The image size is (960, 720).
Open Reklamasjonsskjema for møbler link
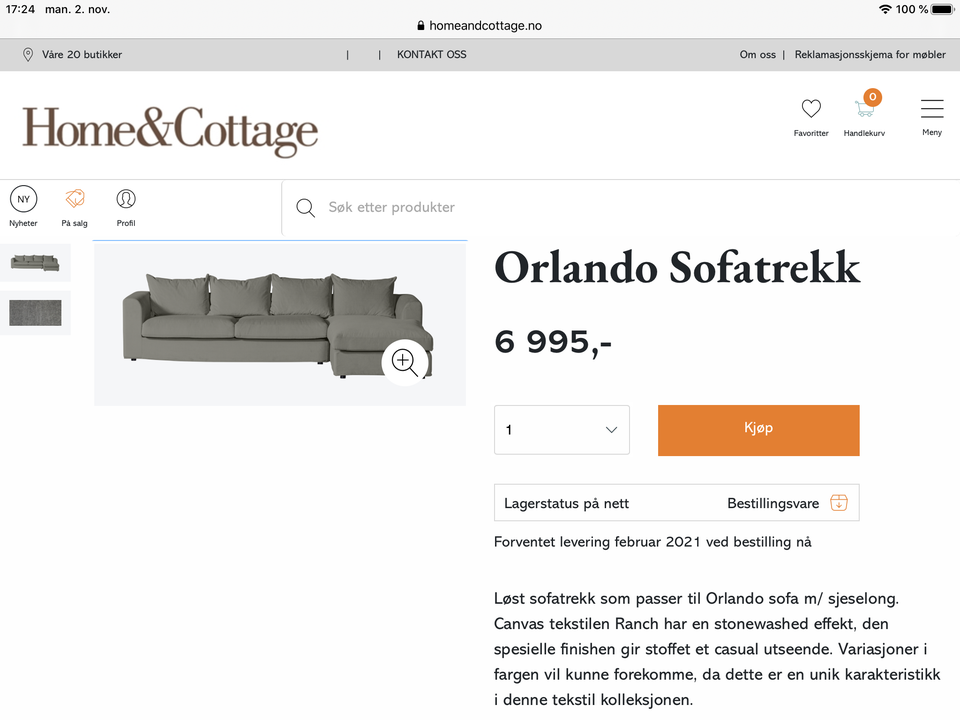[x=870, y=55]
